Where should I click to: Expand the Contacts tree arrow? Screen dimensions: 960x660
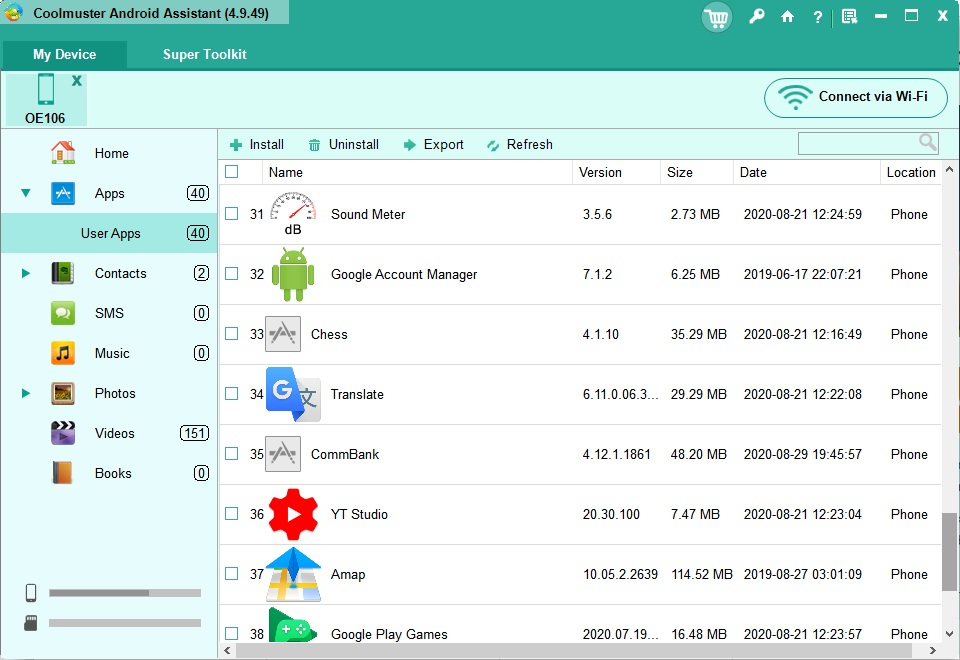(26, 273)
